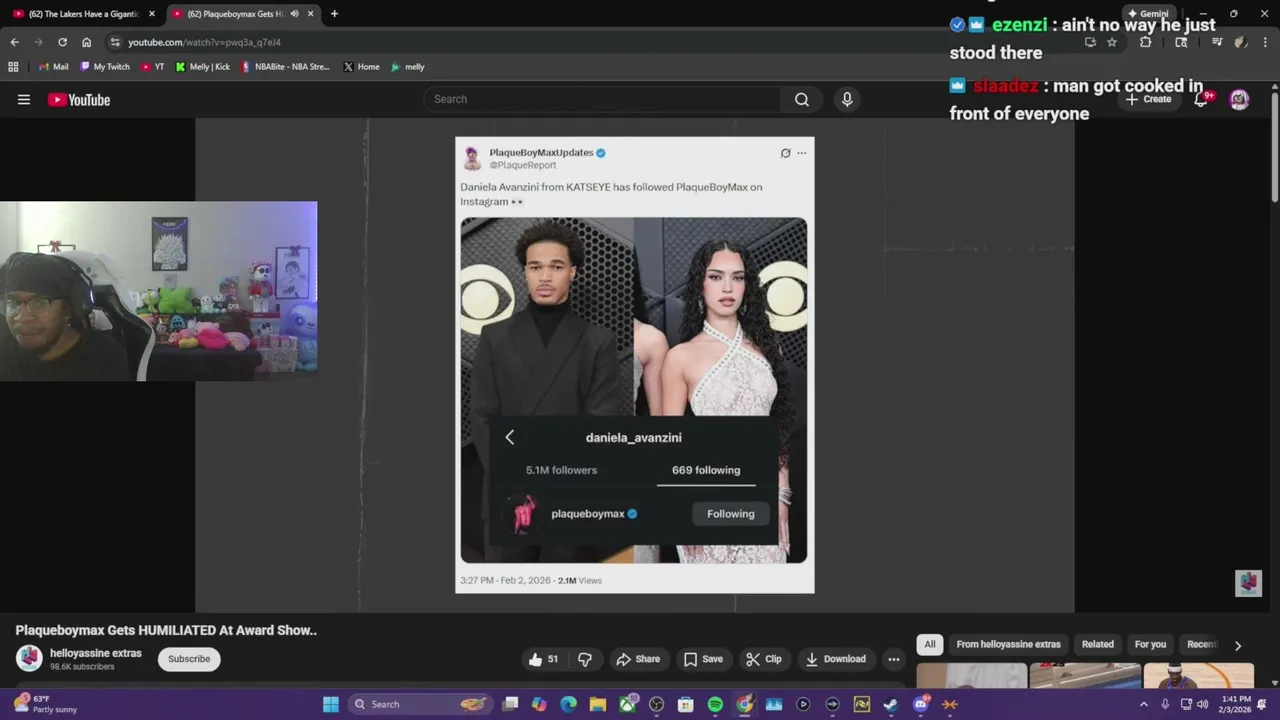Open browser home page
Image resolution: width=1280 pixels, height=720 pixels.
click(x=86, y=42)
